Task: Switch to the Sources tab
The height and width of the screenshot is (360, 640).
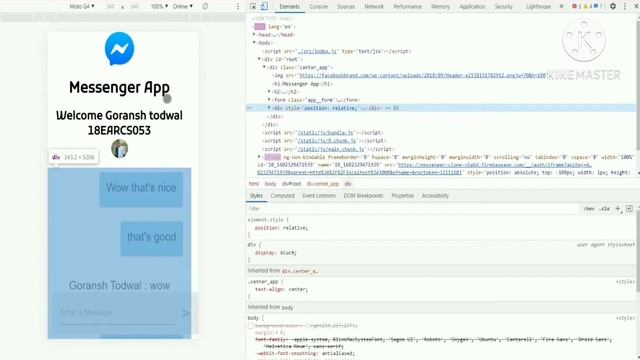Action: pyautogui.click(x=346, y=7)
